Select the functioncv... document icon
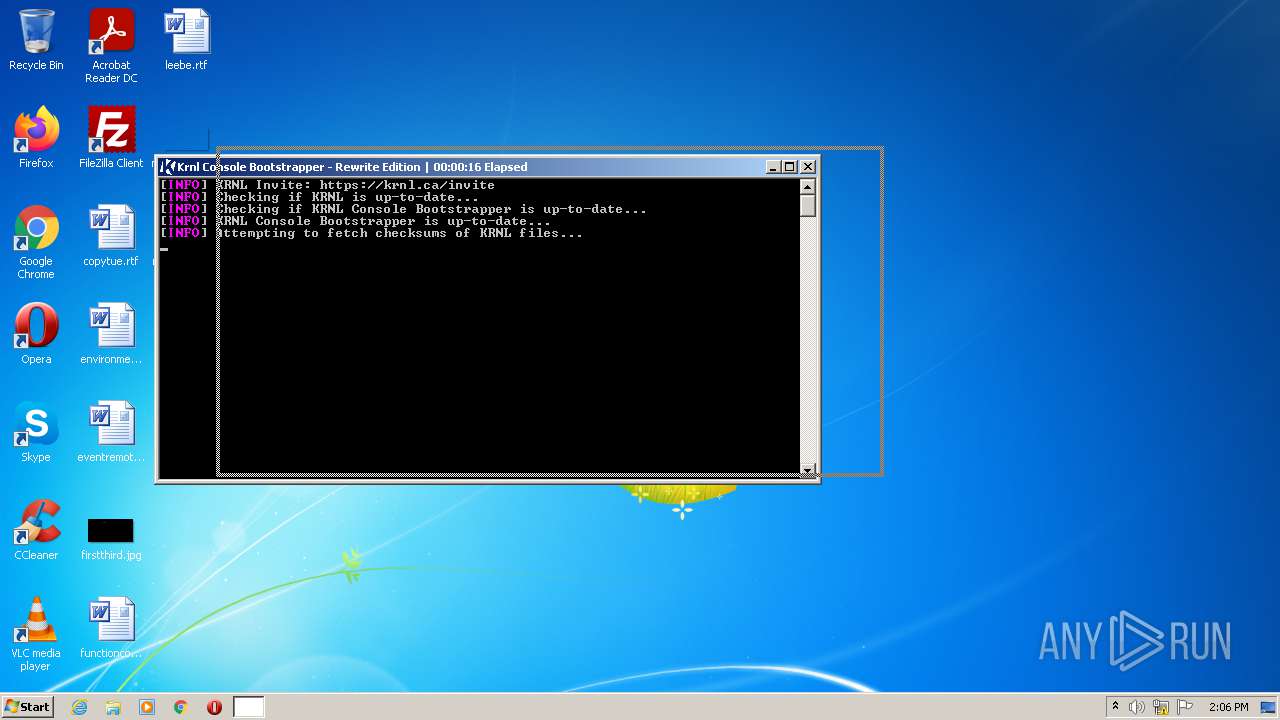This screenshot has height=720, width=1280. pyautogui.click(x=111, y=628)
